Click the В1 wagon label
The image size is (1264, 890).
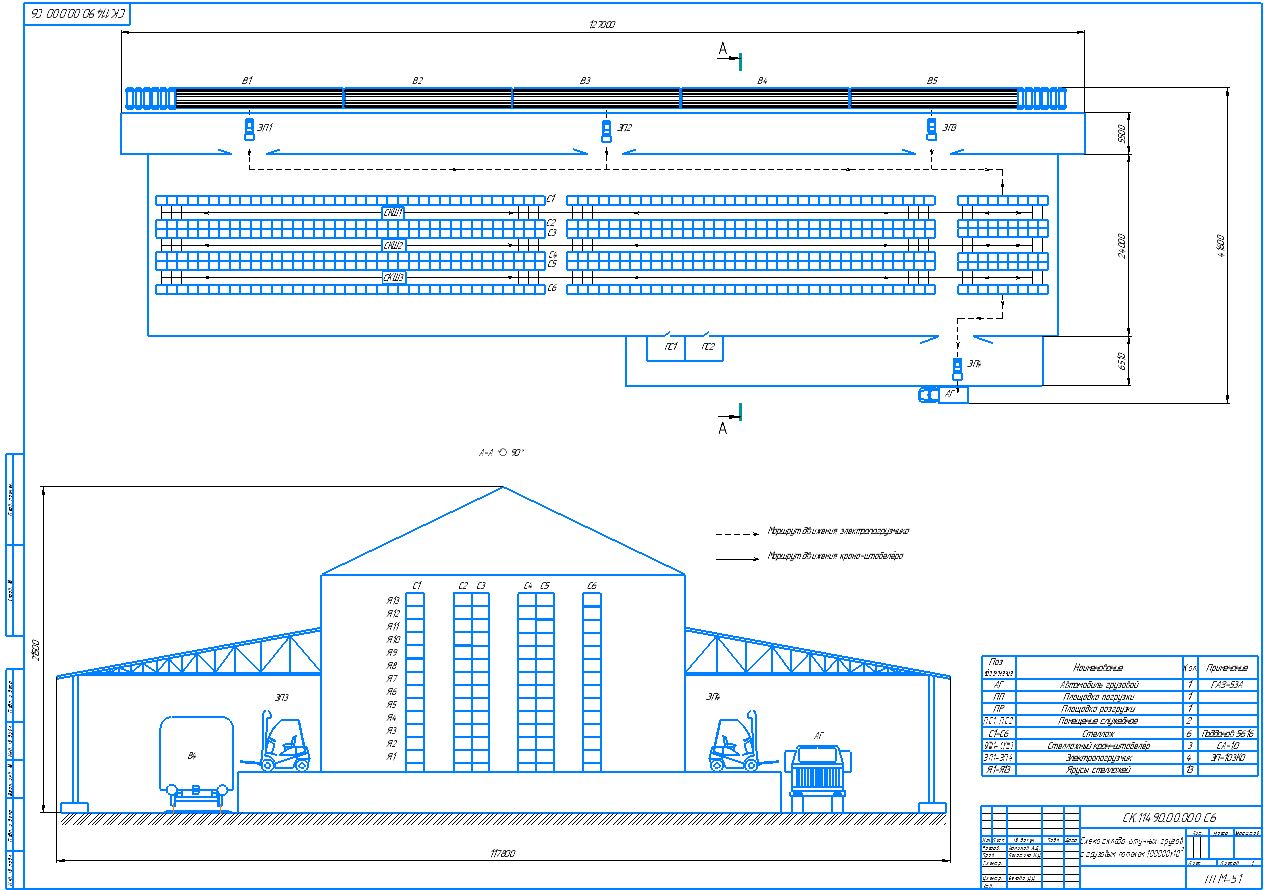pyautogui.click(x=248, y=80)
